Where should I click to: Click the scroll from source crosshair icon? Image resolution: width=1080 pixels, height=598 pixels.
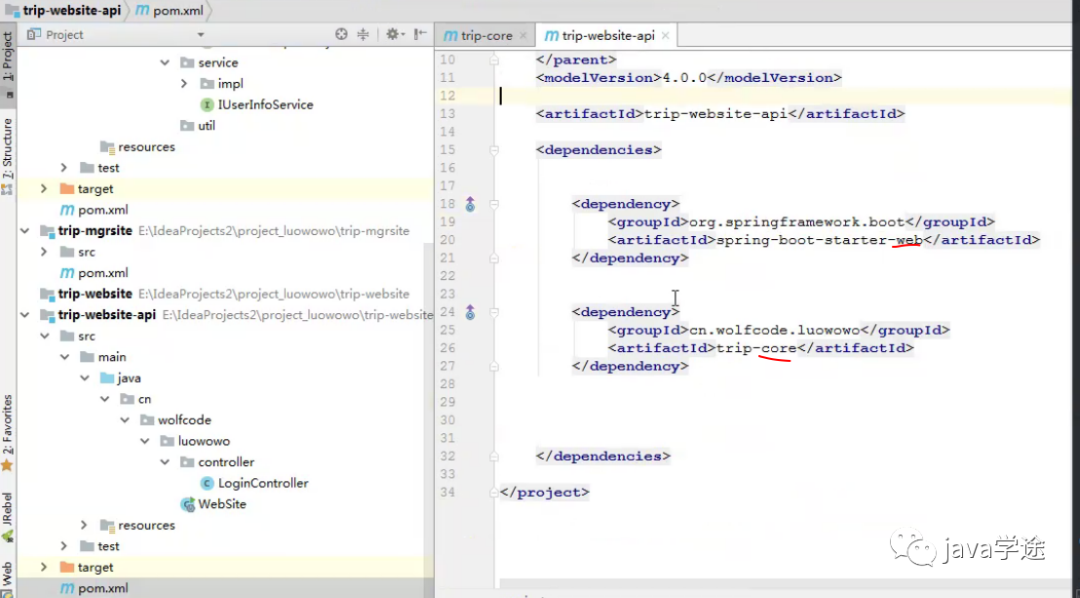coord(341,34)
